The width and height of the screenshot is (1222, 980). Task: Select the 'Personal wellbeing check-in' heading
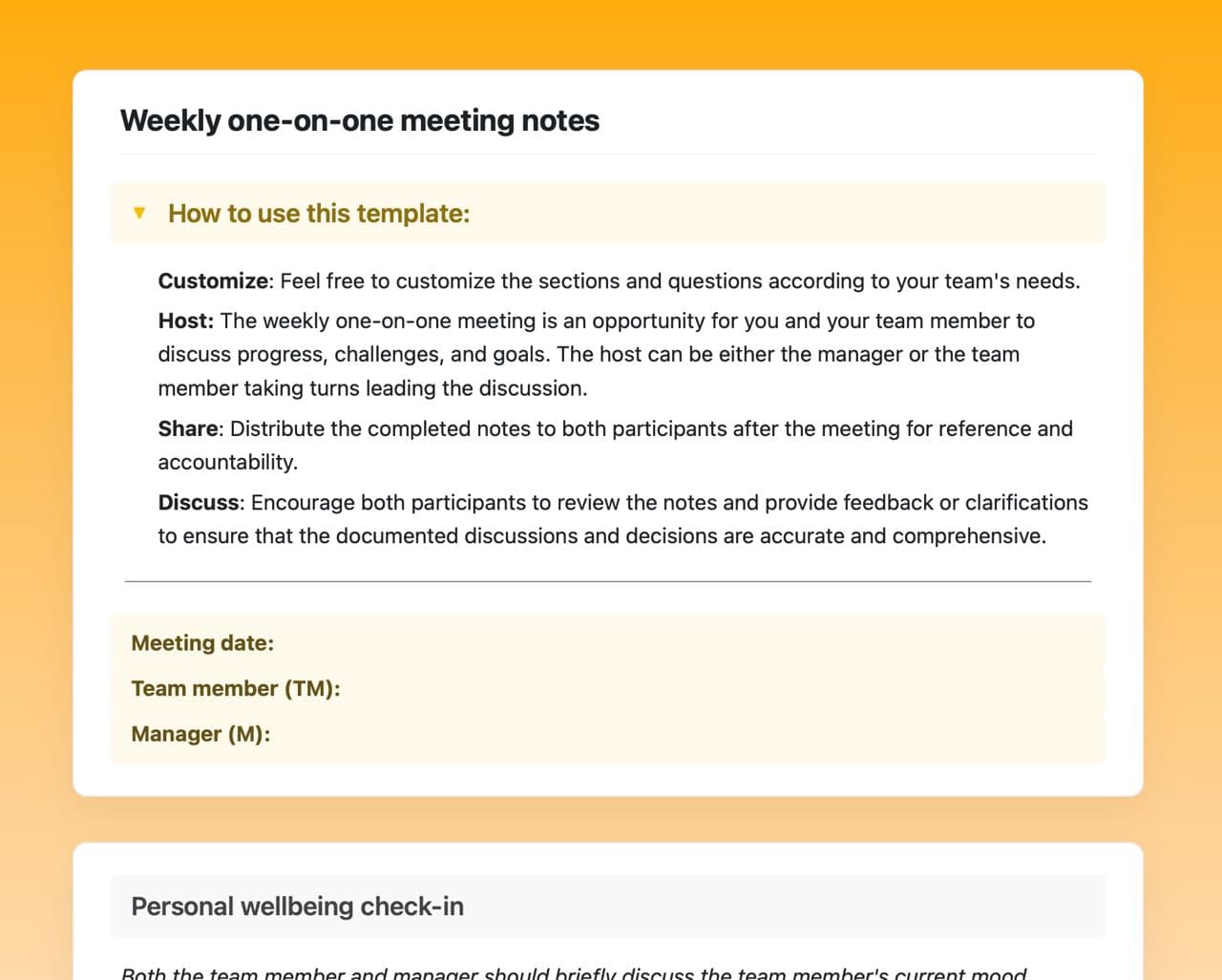click(x=297, y=907)
